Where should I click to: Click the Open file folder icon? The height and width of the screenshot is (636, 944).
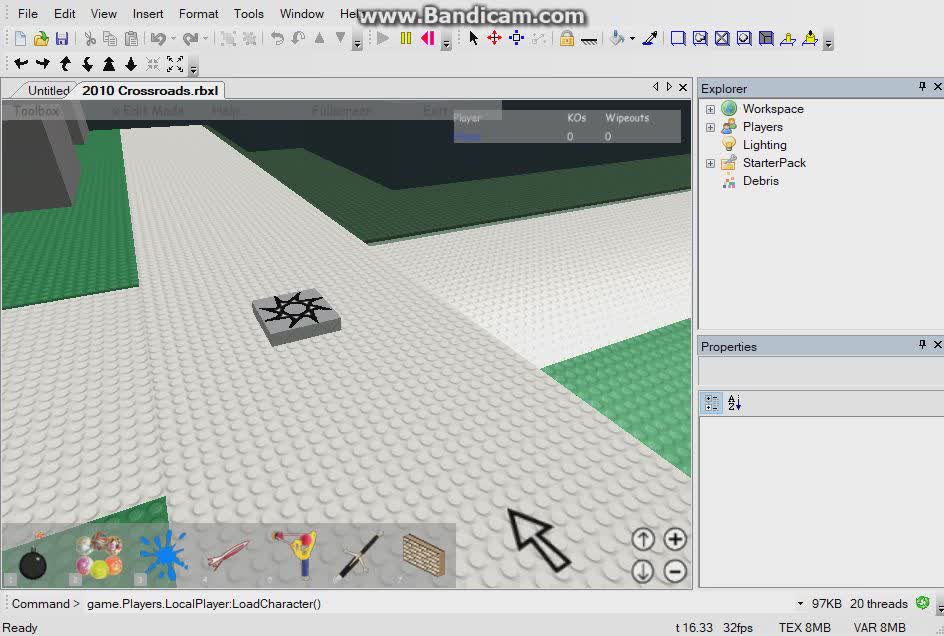click(41, 39)
